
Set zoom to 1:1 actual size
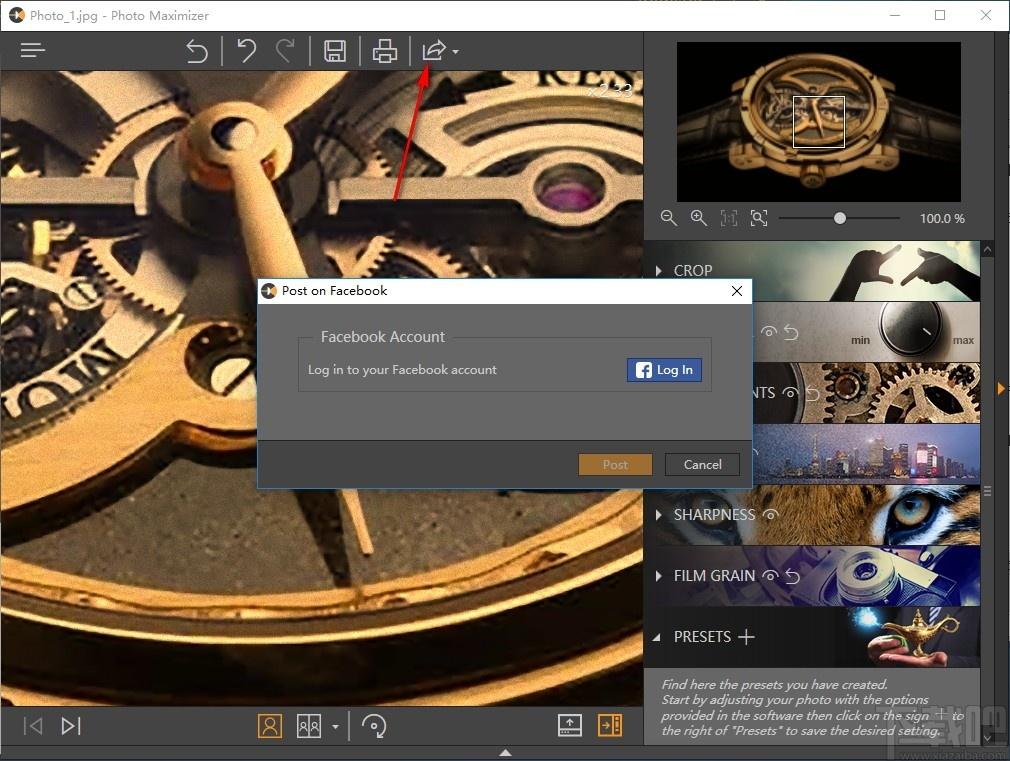coord(729,218)
